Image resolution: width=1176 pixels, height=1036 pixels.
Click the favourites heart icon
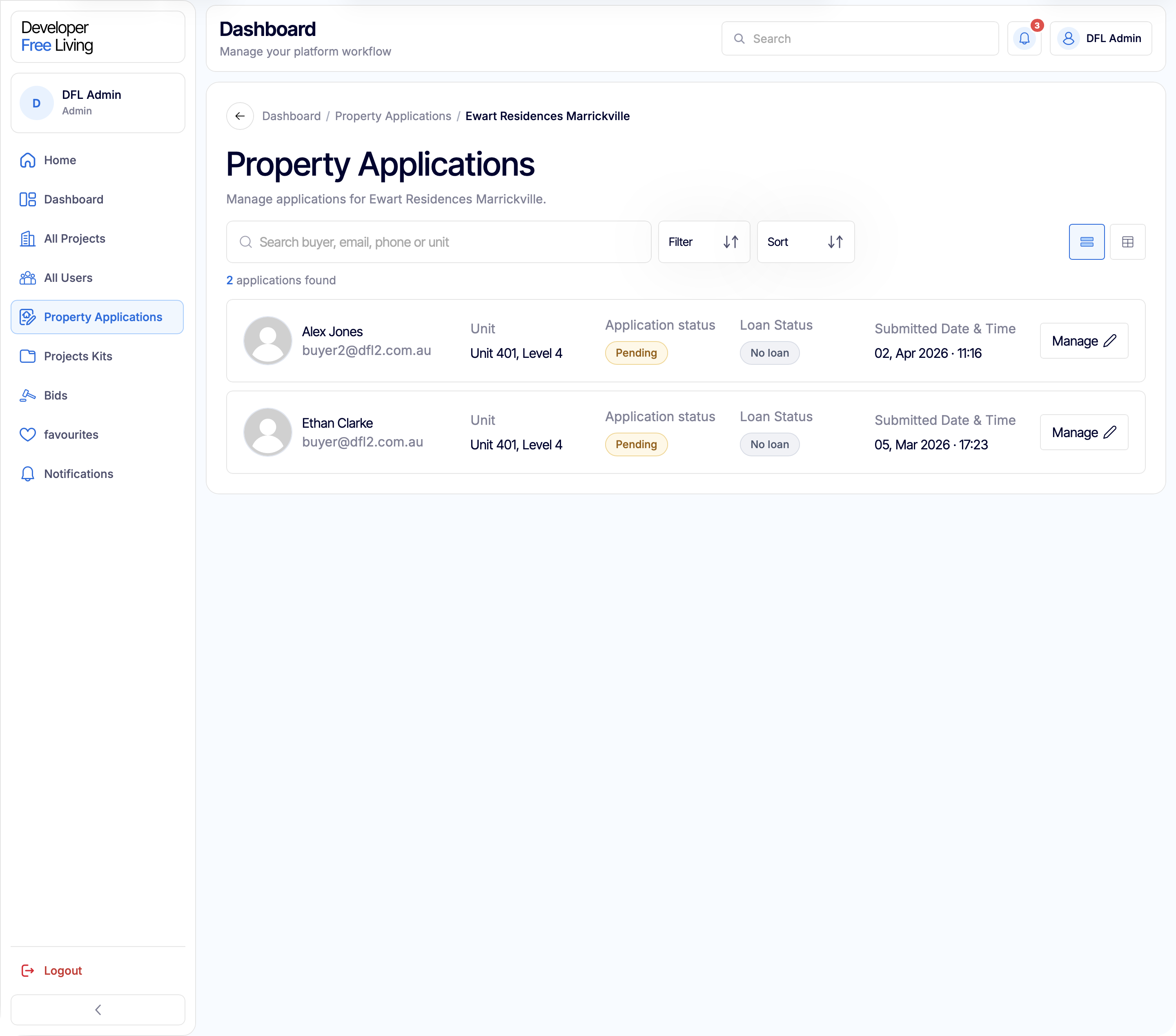pos(28,435)
